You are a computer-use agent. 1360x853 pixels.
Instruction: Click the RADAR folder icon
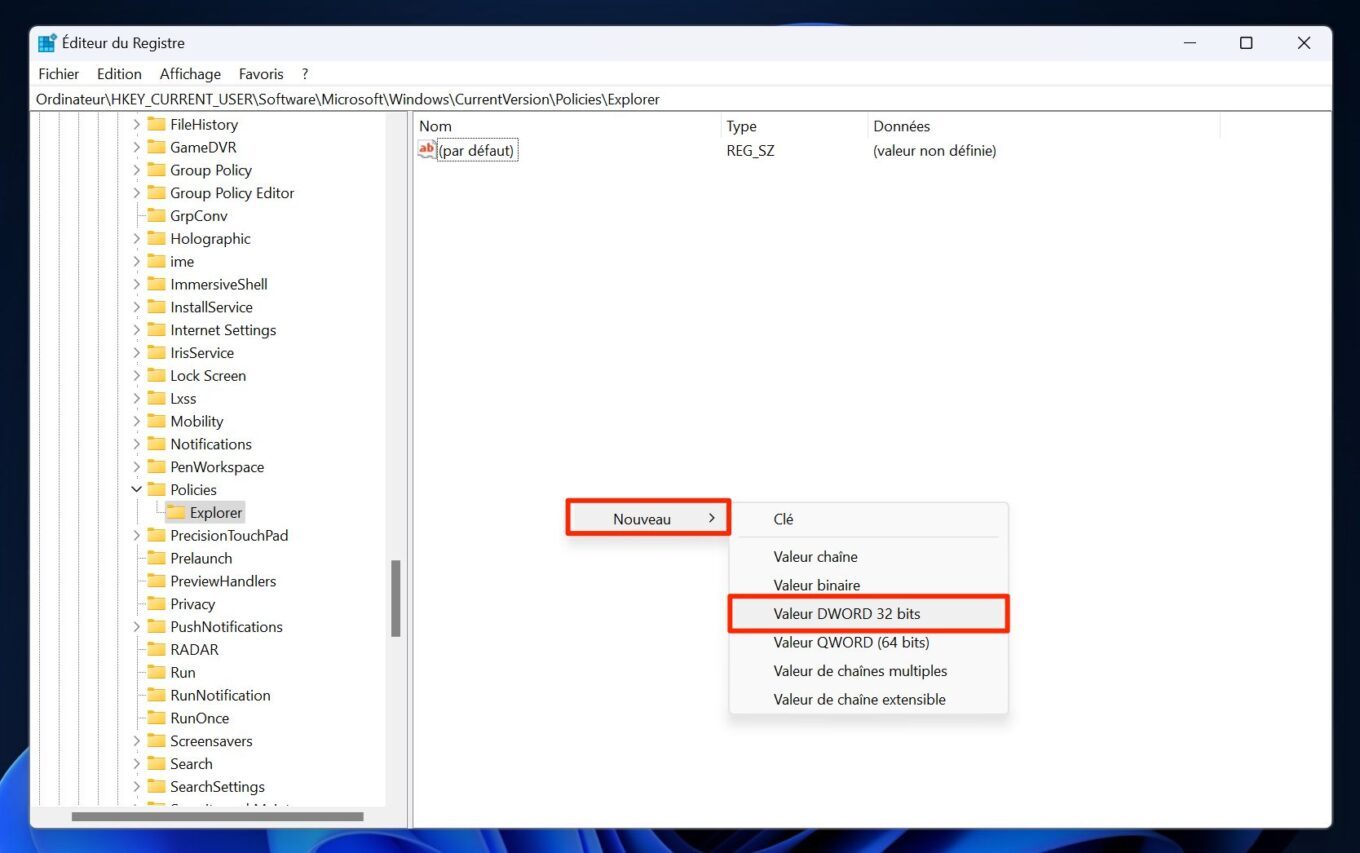156,650
